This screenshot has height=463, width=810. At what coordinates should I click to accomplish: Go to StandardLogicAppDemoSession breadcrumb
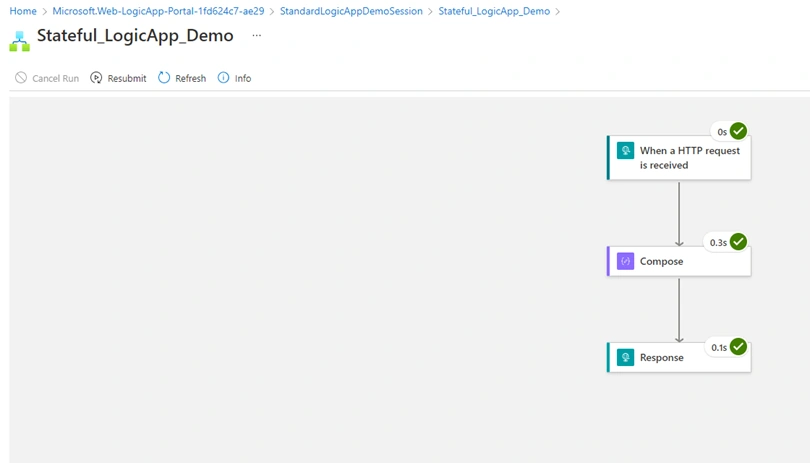pos(351,11)
